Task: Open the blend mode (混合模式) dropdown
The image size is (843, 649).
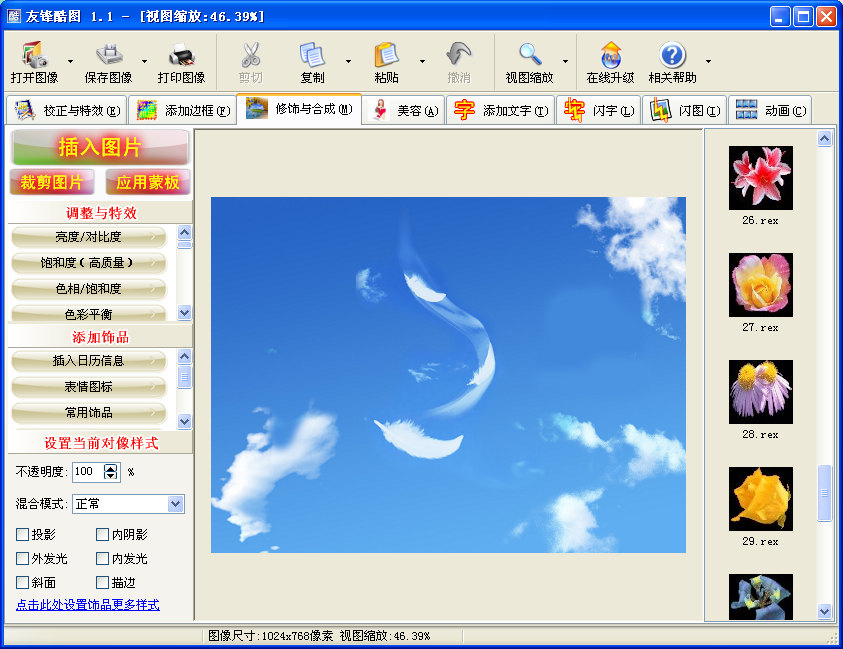Action: coord(176,504)
